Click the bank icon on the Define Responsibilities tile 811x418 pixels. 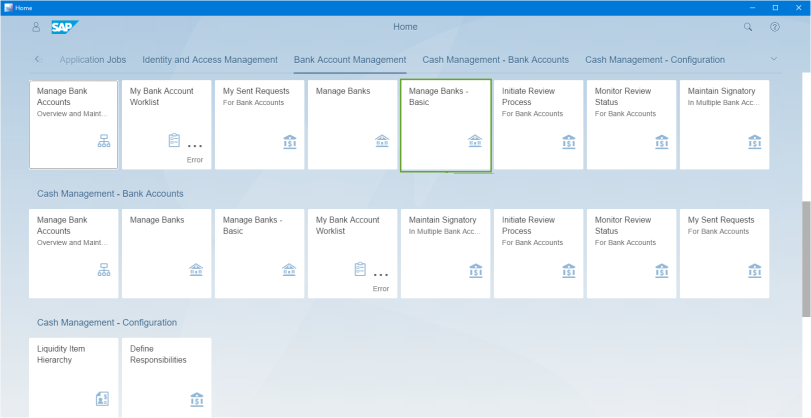click(196, 399)
